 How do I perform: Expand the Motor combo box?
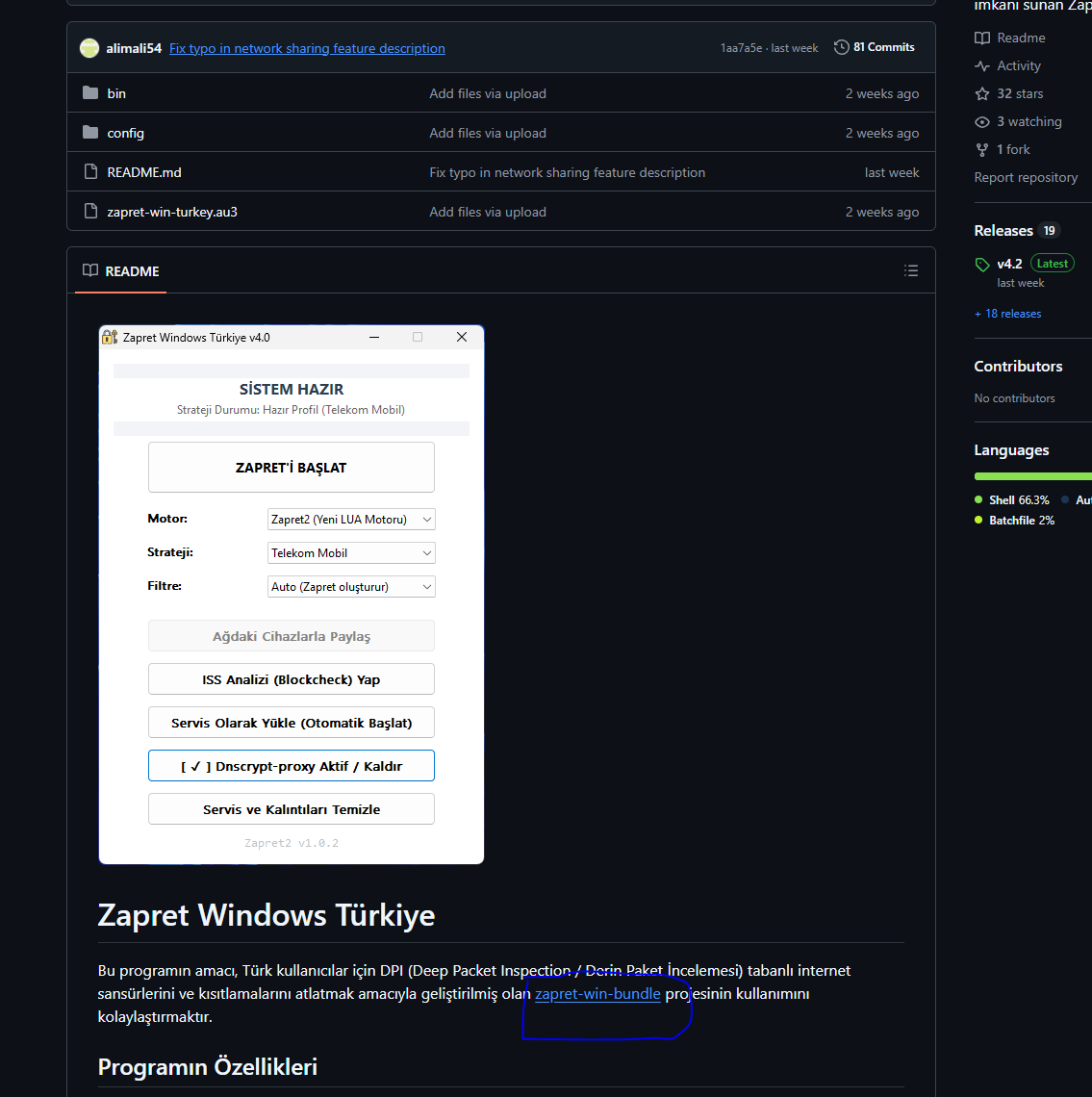click(351, 519)
